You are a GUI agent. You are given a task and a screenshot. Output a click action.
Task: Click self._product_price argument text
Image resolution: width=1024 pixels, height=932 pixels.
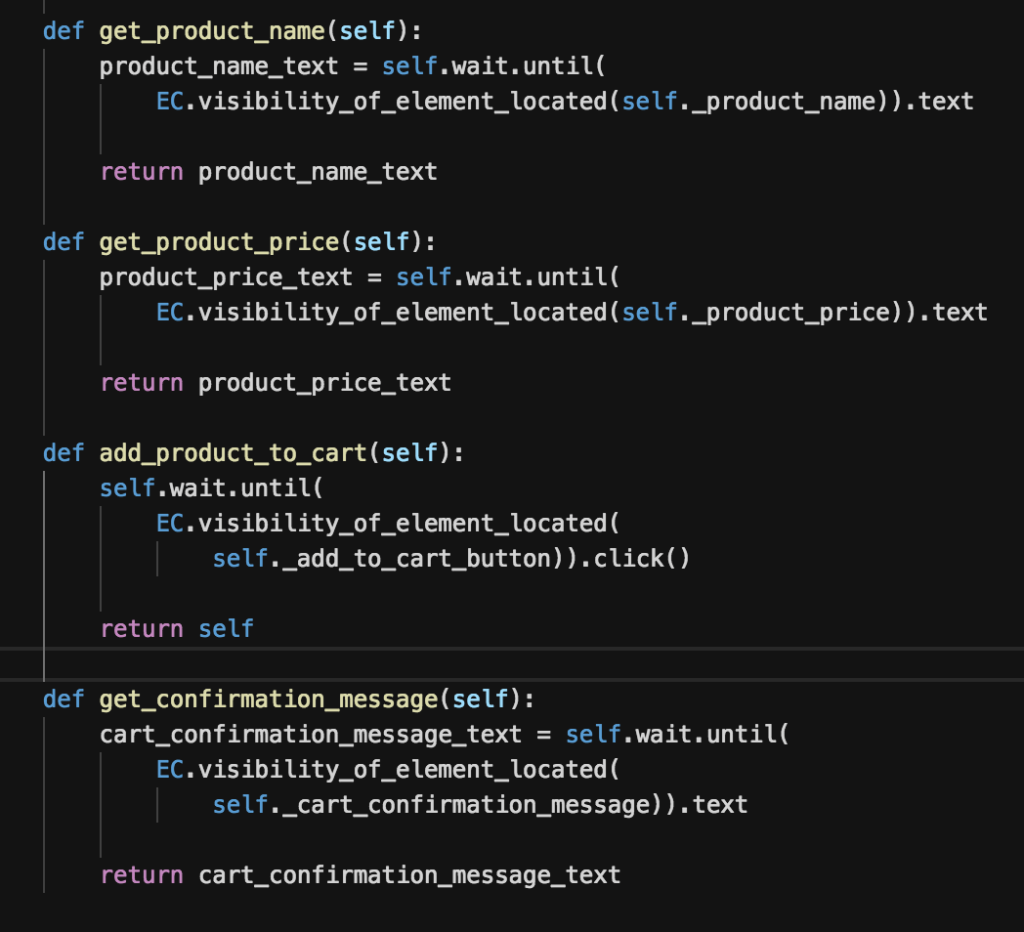(x=756, y=312)
